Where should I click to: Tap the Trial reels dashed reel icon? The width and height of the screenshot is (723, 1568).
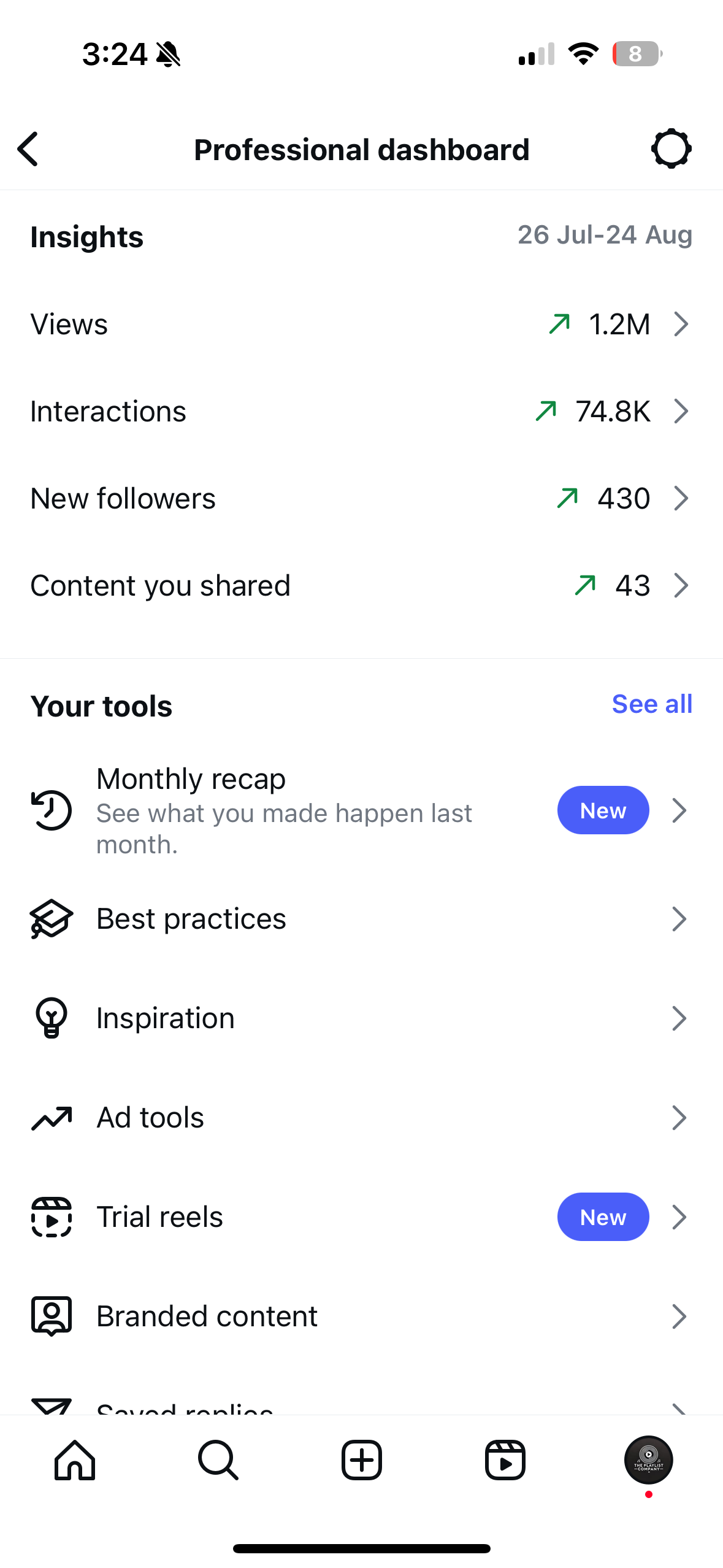52,1216
